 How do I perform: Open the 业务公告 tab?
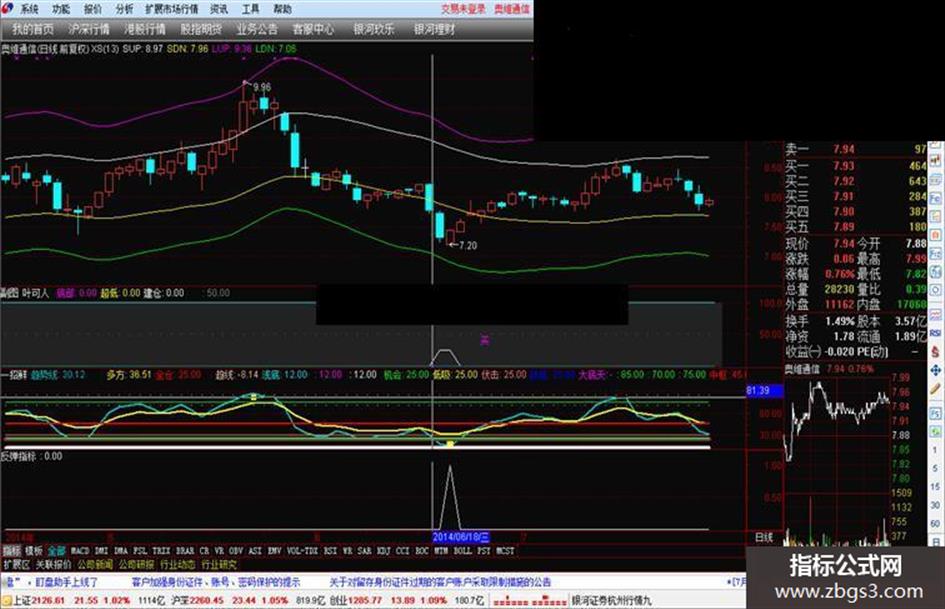[257, 29]
